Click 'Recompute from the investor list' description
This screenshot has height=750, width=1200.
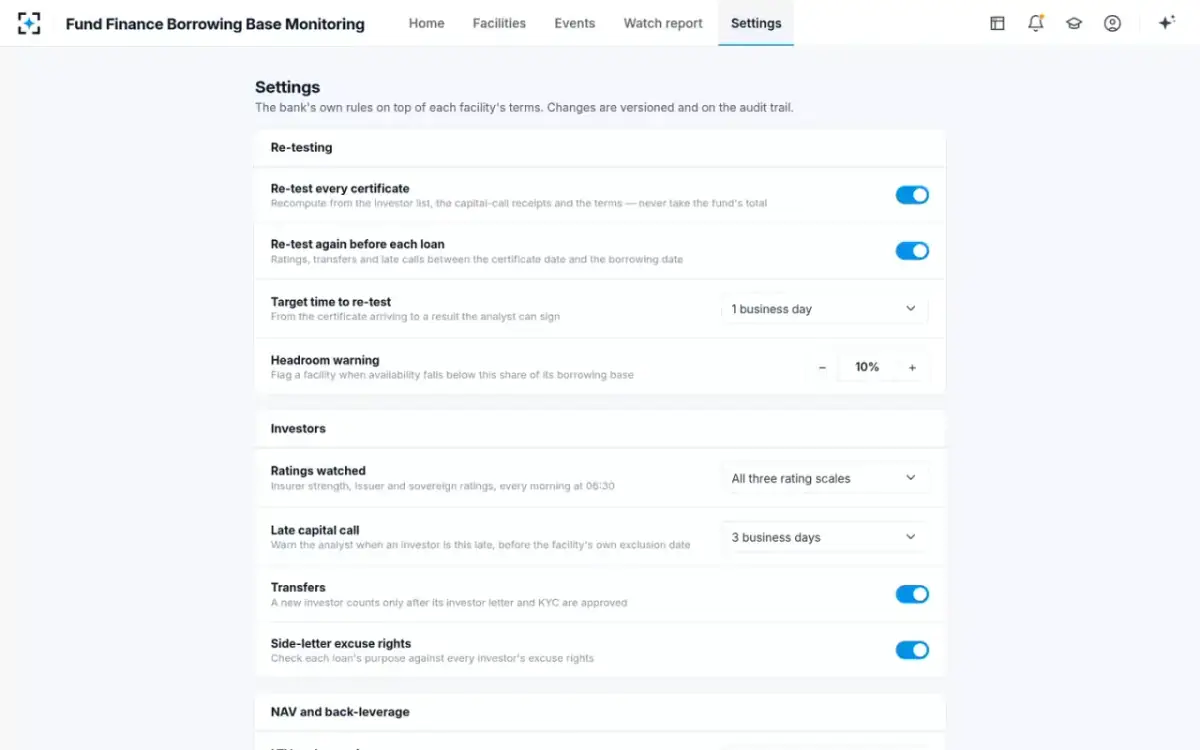[x=519, y=203]
